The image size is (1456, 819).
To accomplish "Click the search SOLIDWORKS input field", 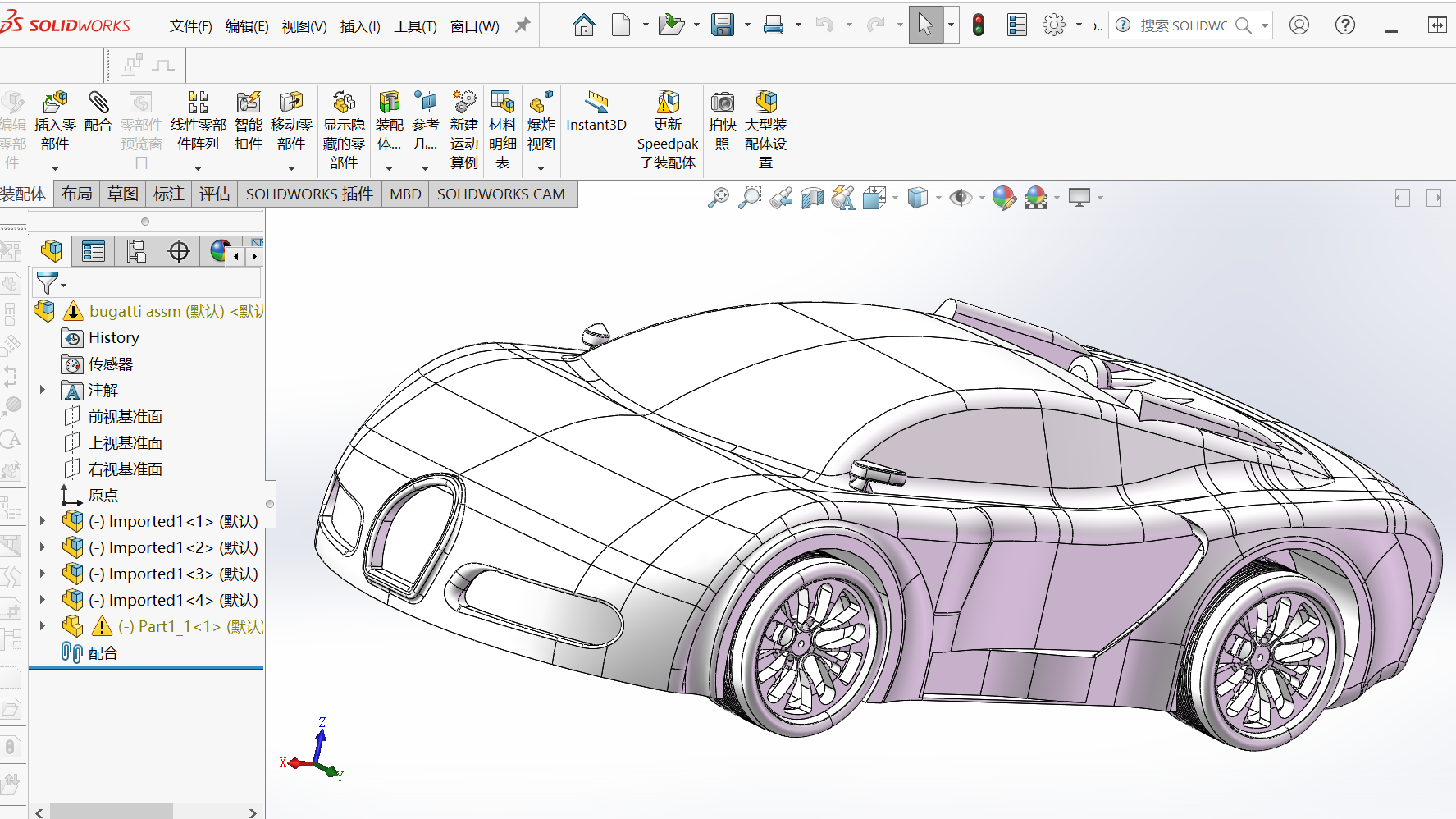I will [x=1184, y=25].
